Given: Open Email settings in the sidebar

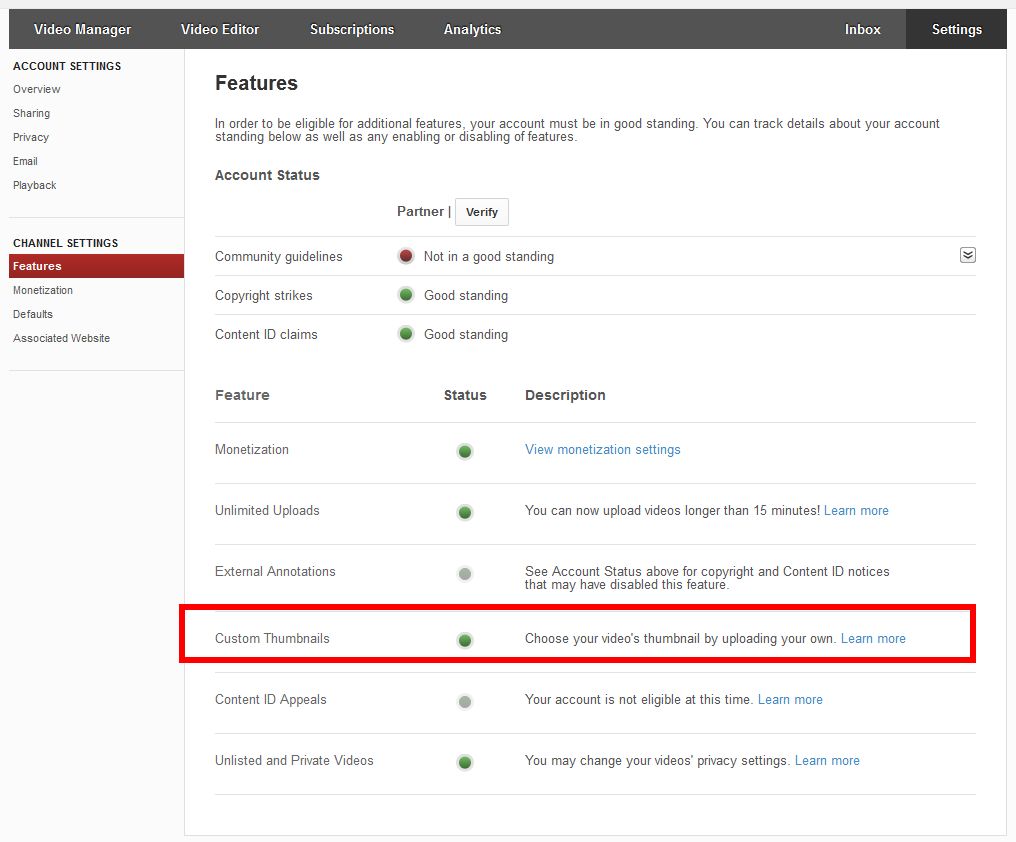Looking at the screenshot, I should (25, 161).
